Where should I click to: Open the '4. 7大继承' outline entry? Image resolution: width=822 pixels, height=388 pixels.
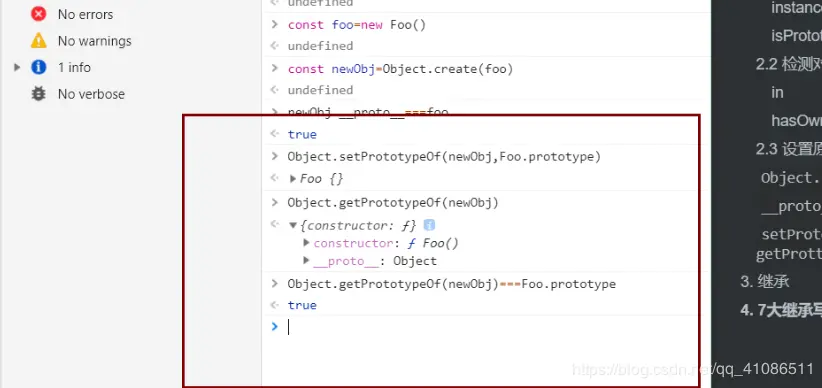tap(781, 310)
